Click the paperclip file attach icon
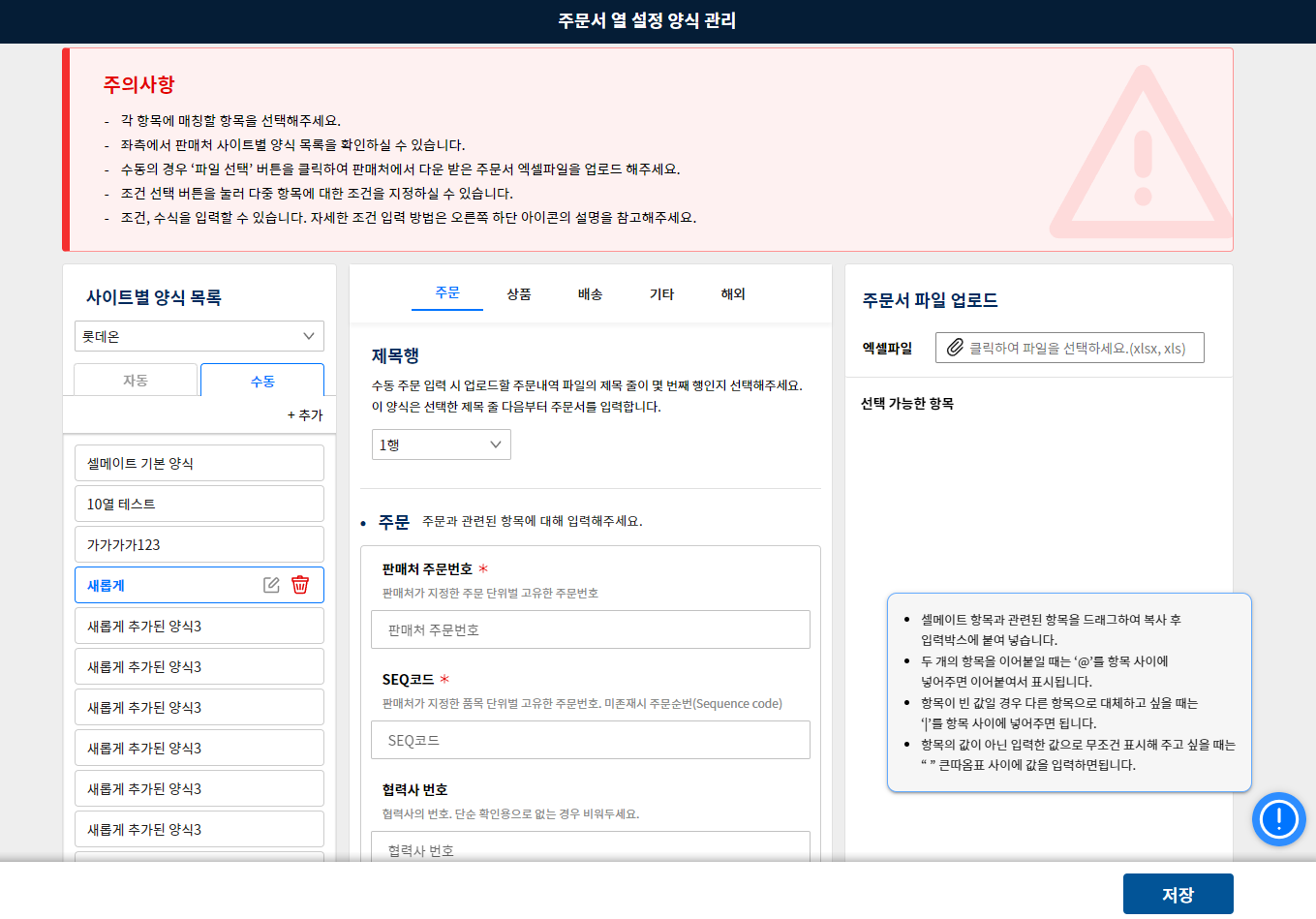The width and height of the screenshot is (1316, 919). tap(955, 348)
